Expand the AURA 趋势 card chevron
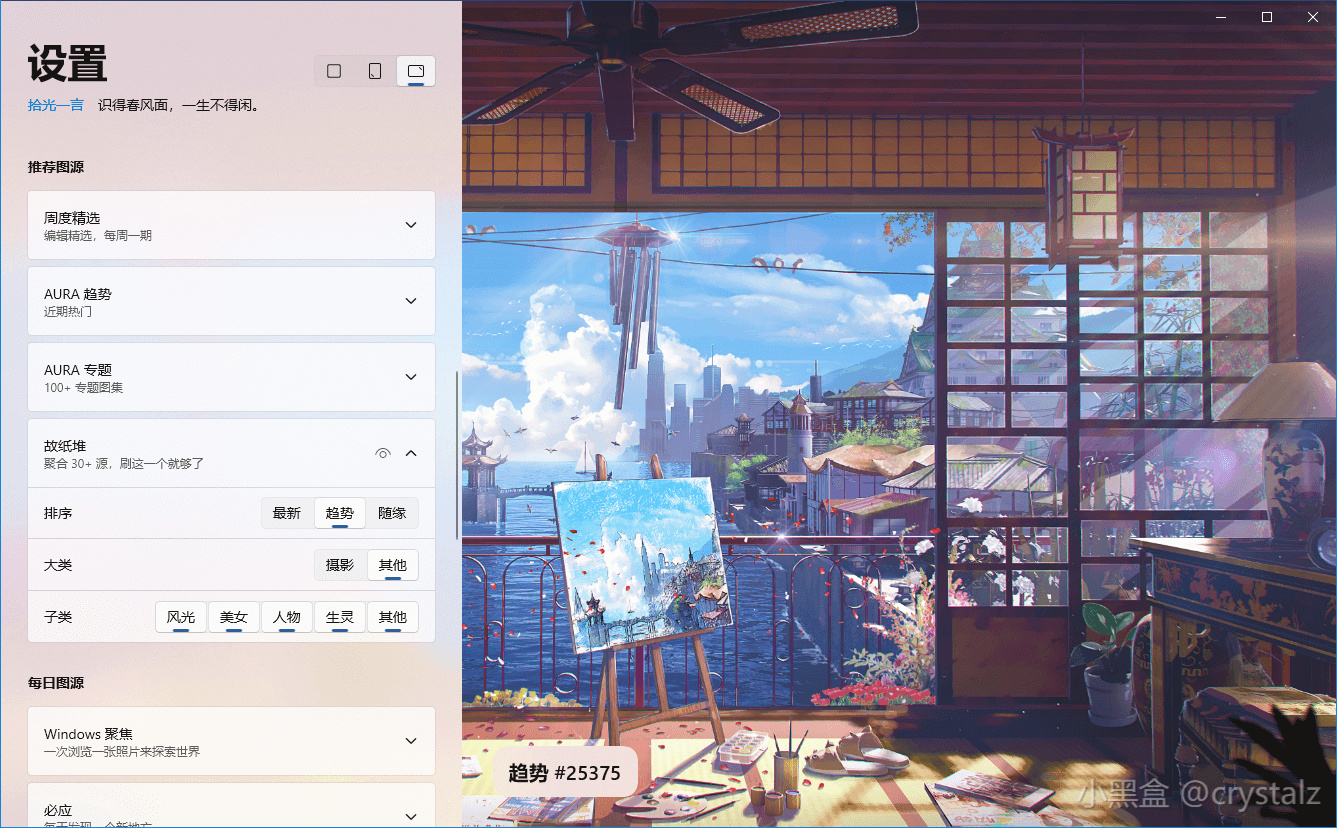The height and width of the screenshot is (828, 1337). coord(411,301)
